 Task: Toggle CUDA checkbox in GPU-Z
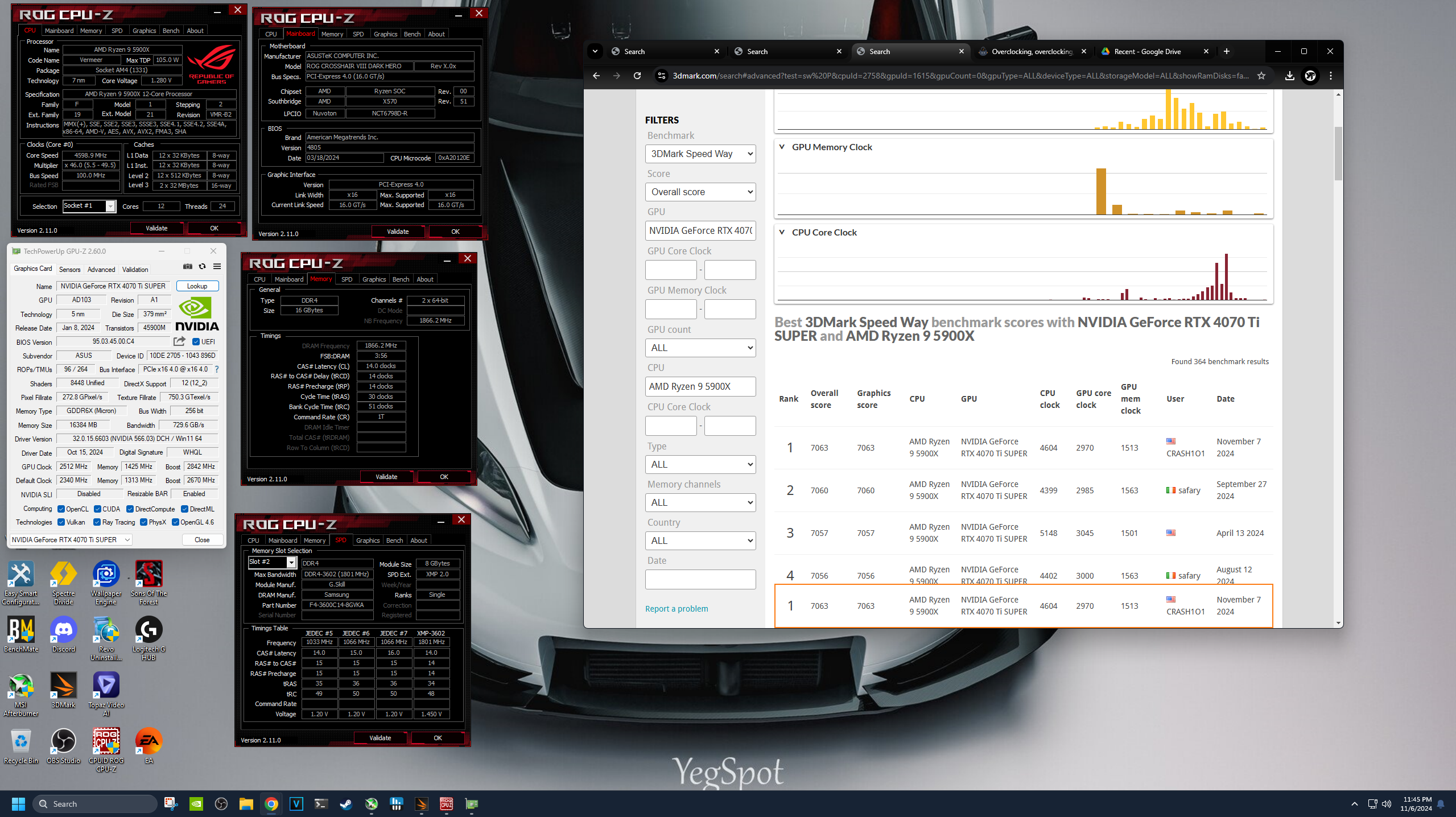point(97,509)
